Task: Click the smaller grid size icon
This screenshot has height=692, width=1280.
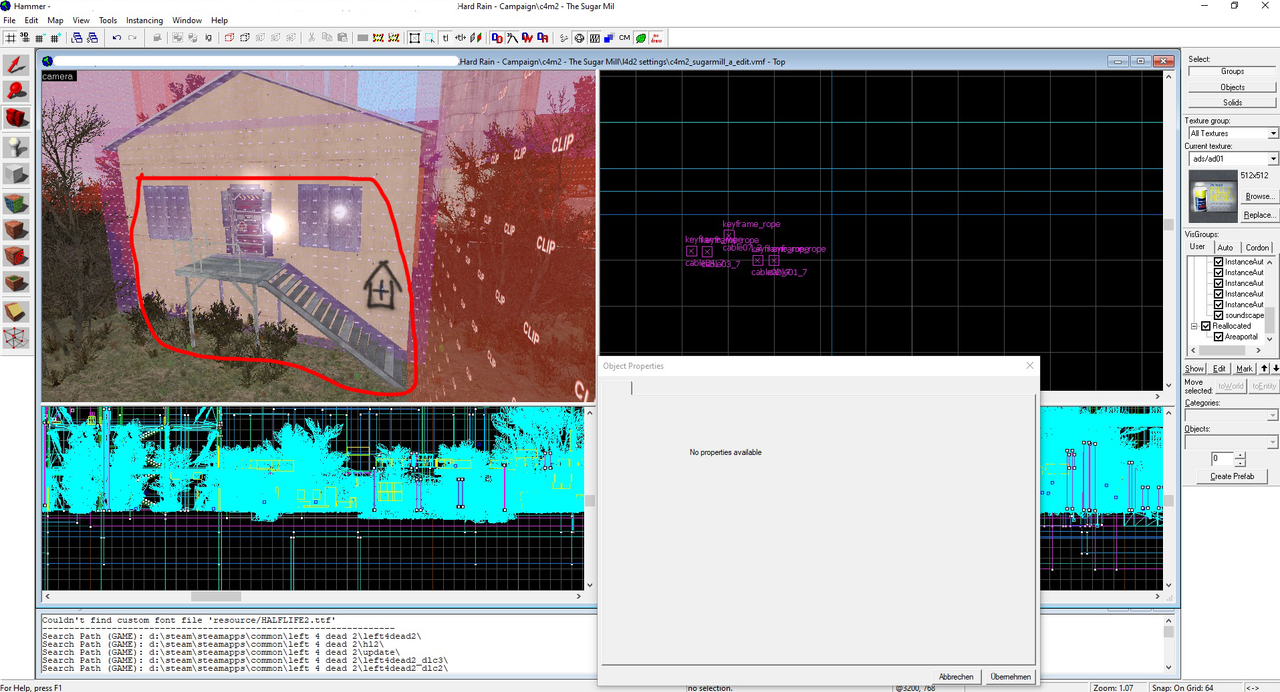Action: point(40,38)
